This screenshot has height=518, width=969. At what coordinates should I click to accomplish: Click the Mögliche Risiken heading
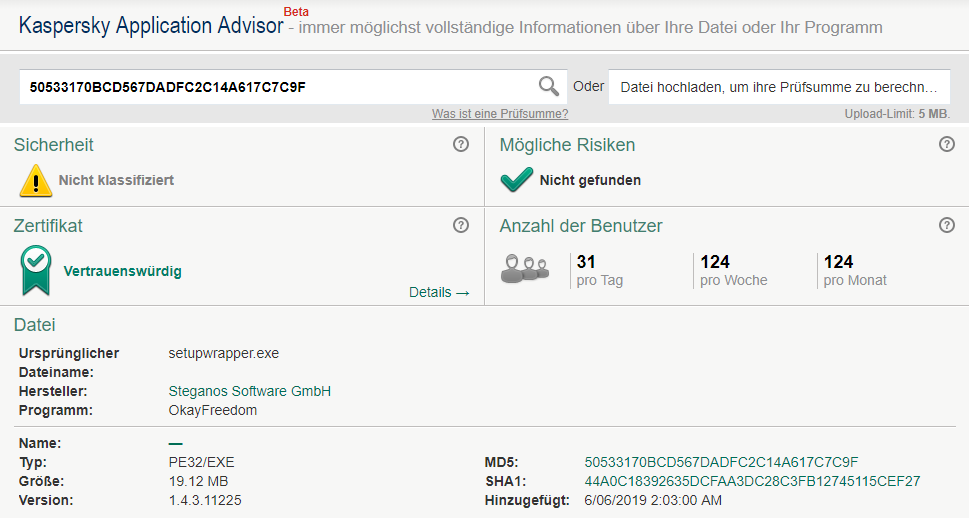[x=567, y=145]
